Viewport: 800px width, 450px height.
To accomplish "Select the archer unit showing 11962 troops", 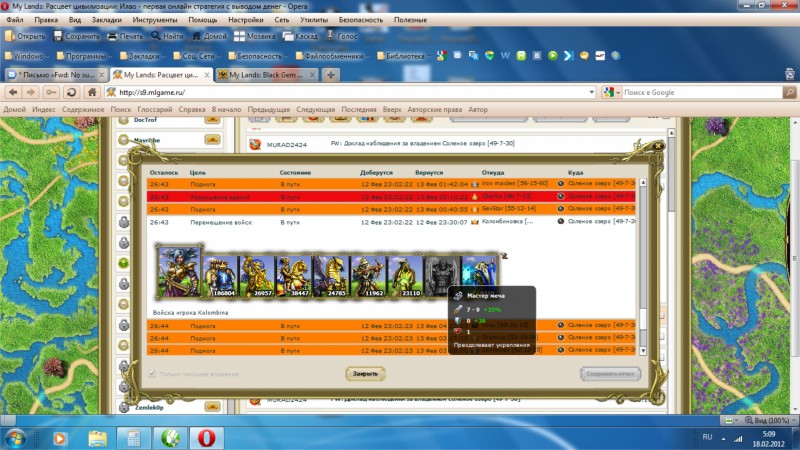I will pyautogui.click(x=368, y=276).
